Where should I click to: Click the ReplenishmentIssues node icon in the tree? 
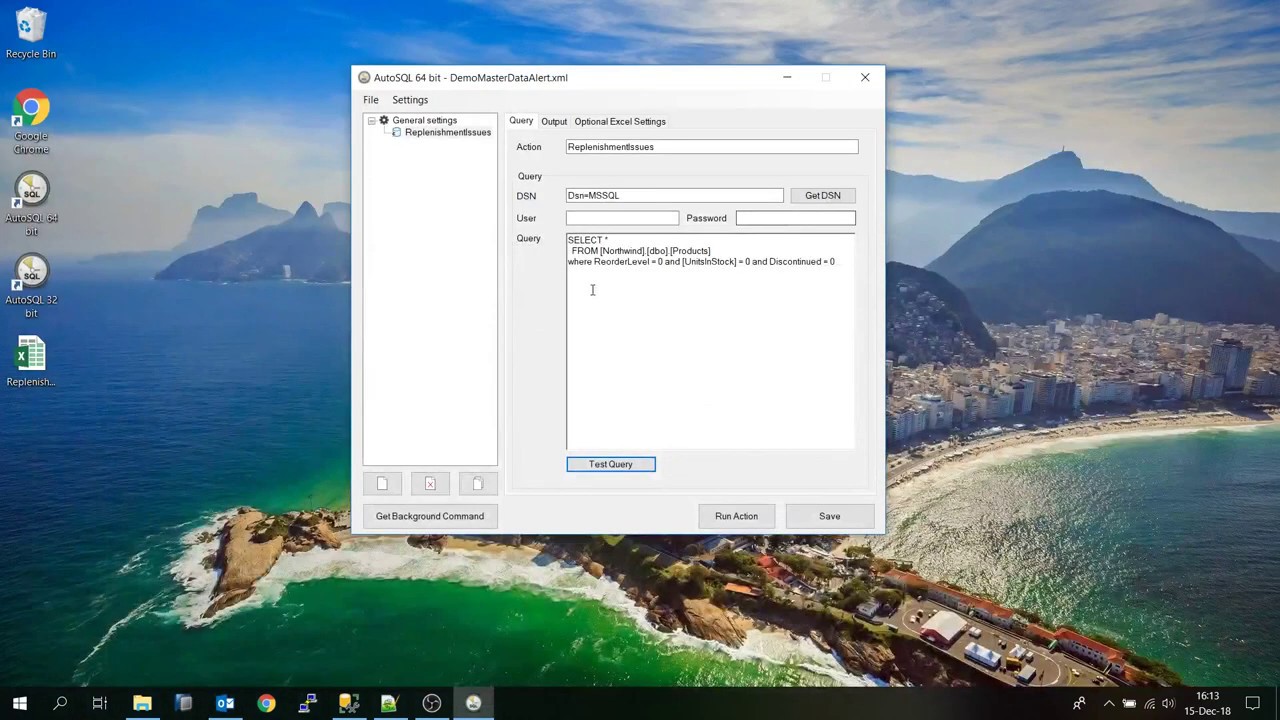tap(397, 132)
